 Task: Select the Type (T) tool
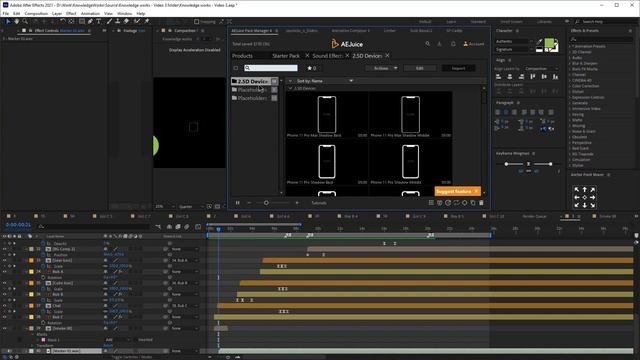(98, 21)
